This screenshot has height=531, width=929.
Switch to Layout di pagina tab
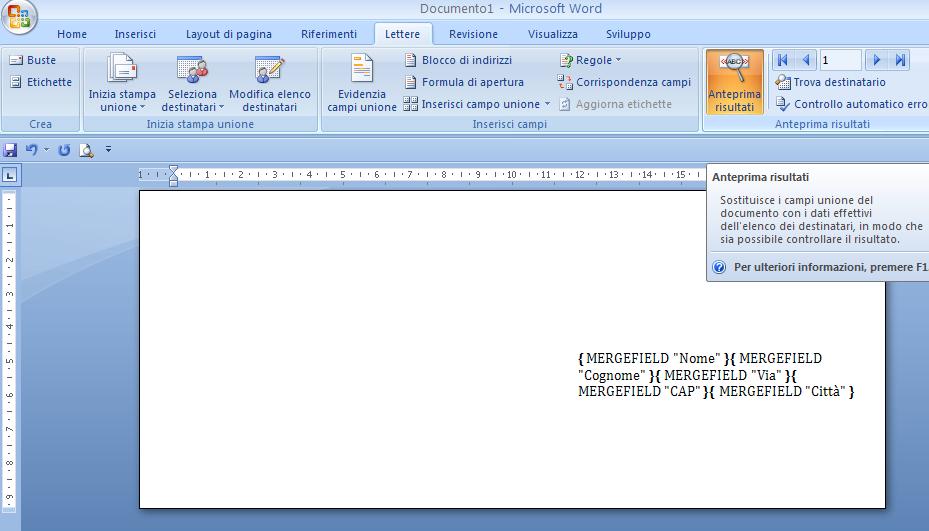click(x=229, y=34)
